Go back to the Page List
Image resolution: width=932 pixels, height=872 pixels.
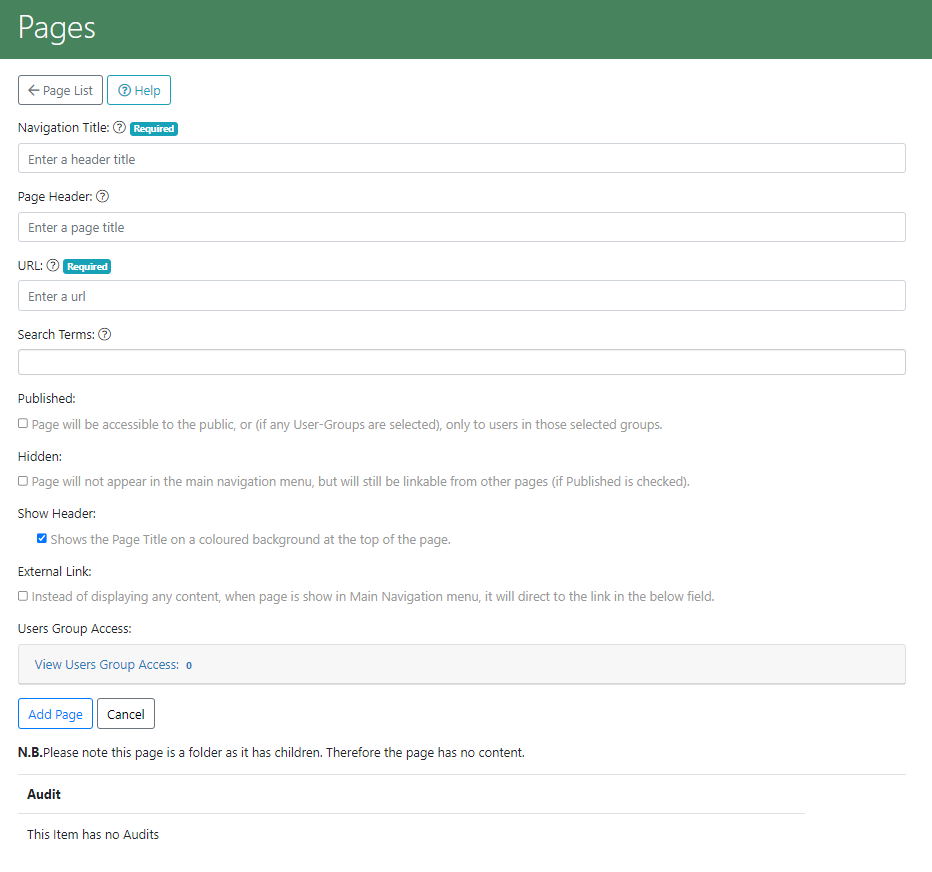(x=60, y=90)
